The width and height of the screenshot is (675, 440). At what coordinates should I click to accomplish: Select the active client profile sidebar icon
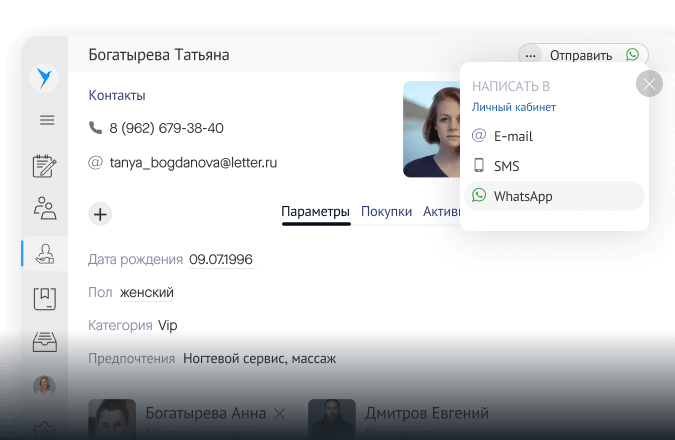[45, 253]
